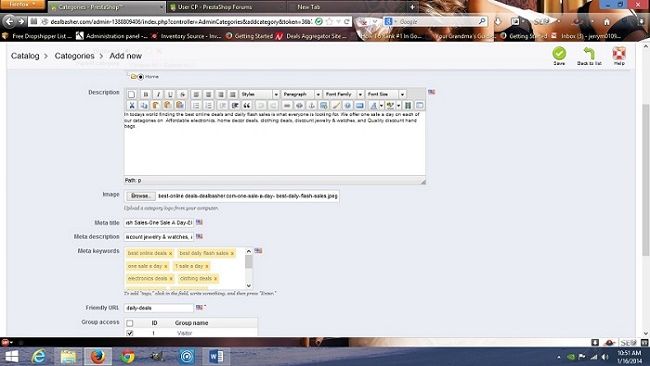Viewport: 650px width, 366px height.
Task: Toggle Italic formatting in the description editor
Action: point(158,95)
